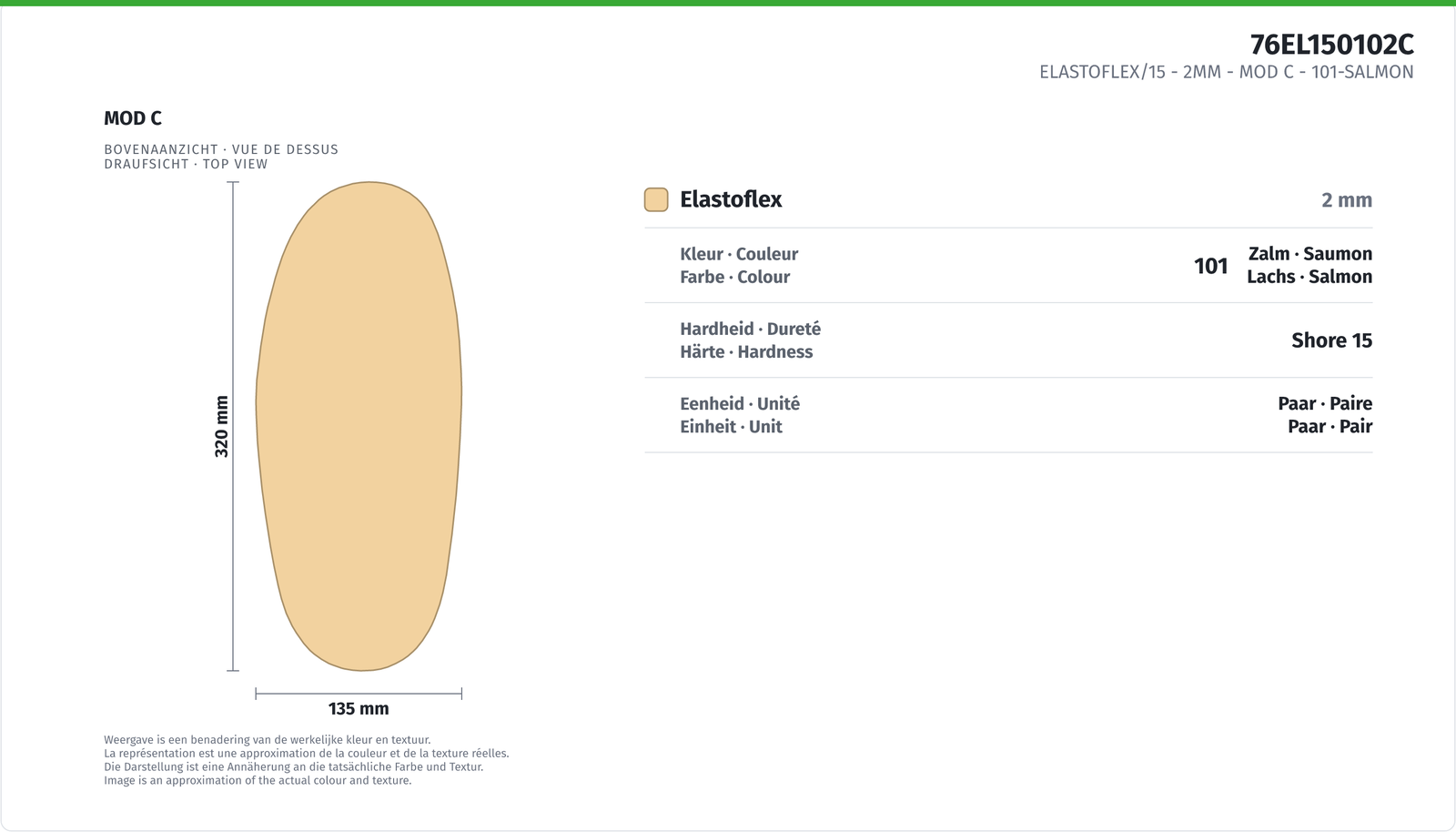Click the German disclaimer line starting 'Die Darstellung ist'
1456x832 pixels.
tap(293, 767)
